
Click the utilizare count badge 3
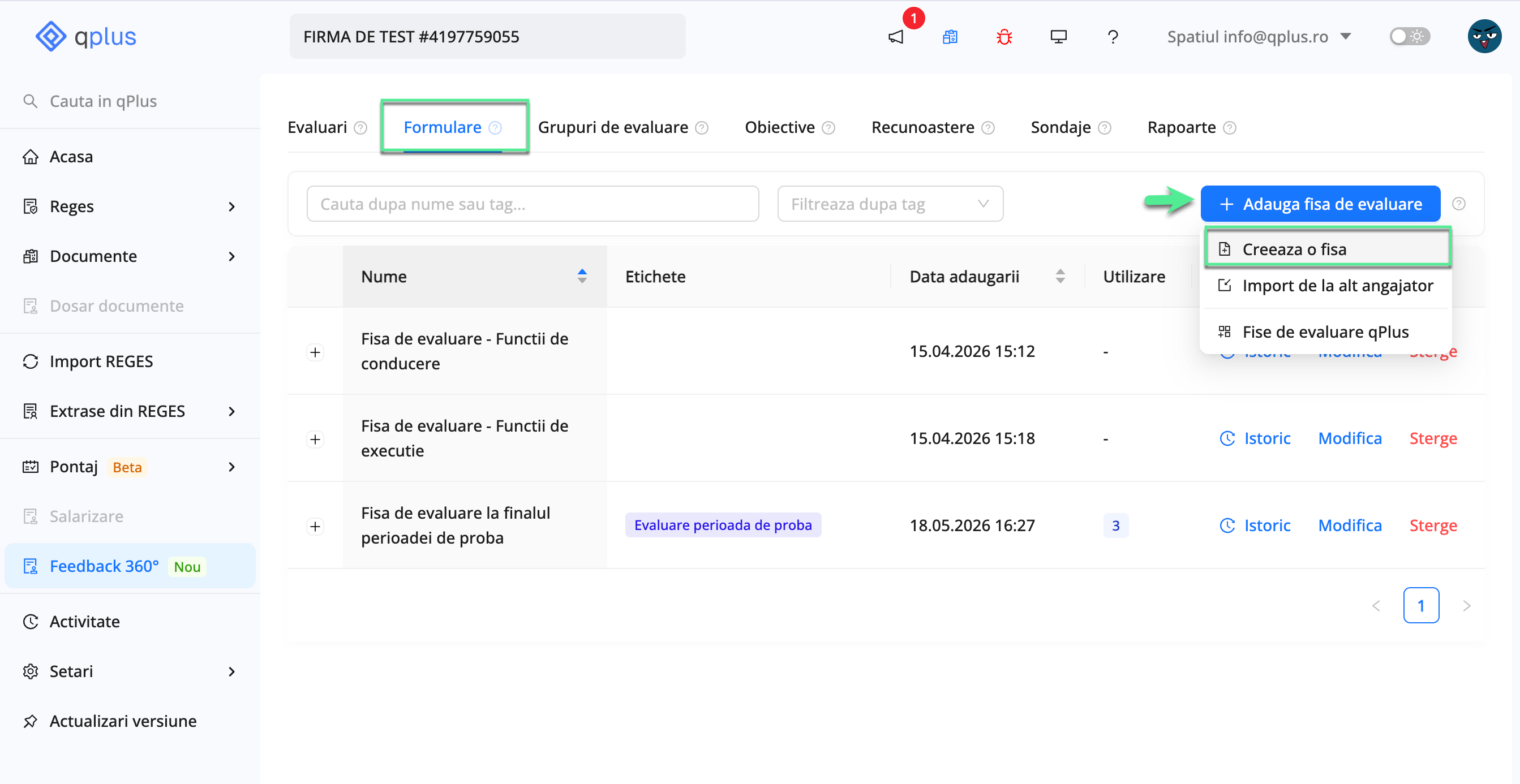pyautogui.click(x=1115, y=525)
